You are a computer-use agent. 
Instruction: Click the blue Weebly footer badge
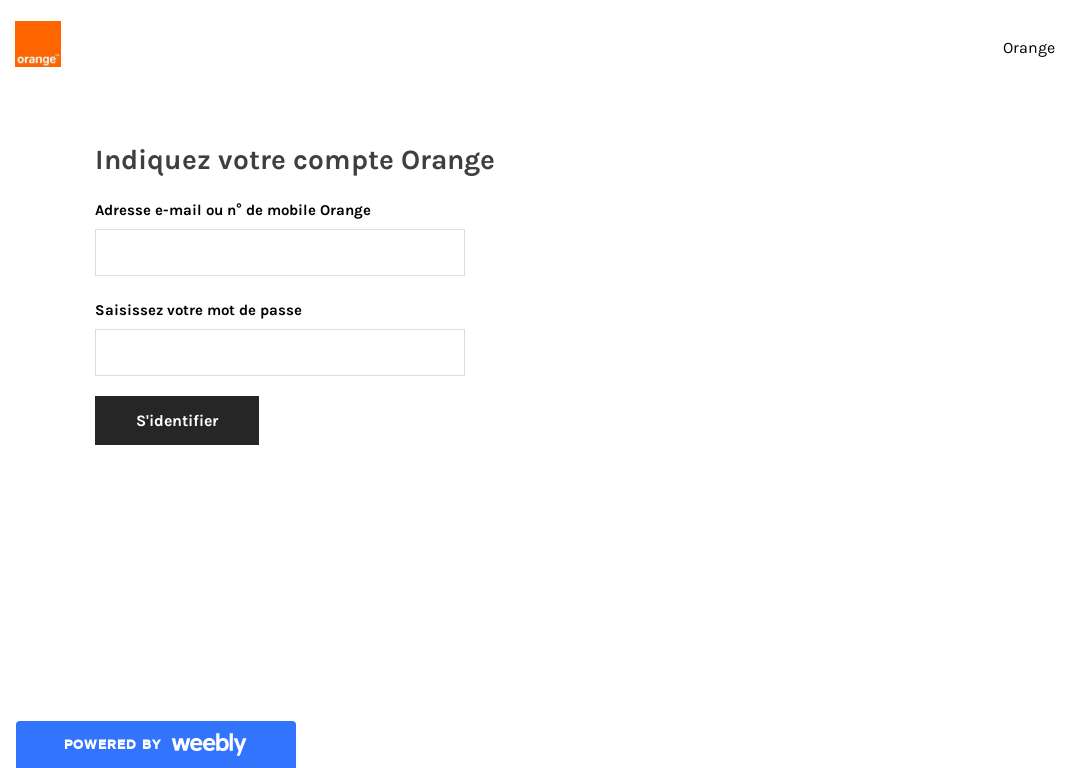156,744
